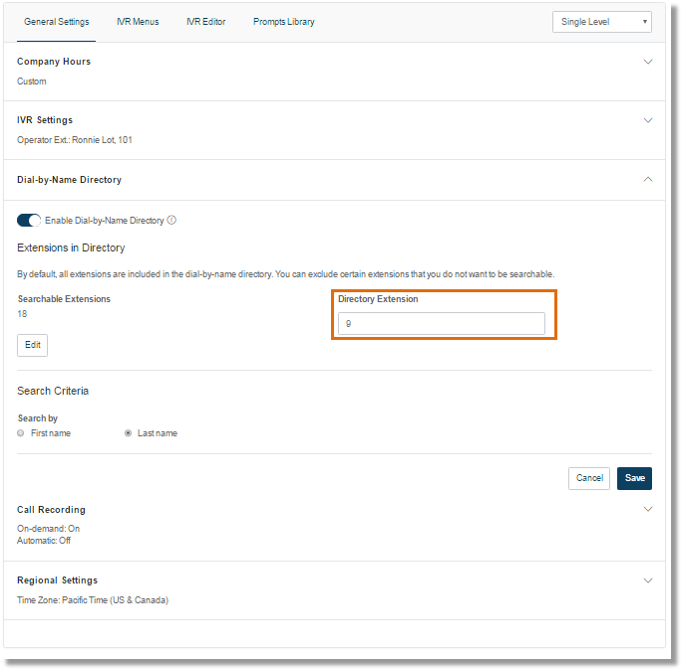Select First name radio button

point(20,433)
